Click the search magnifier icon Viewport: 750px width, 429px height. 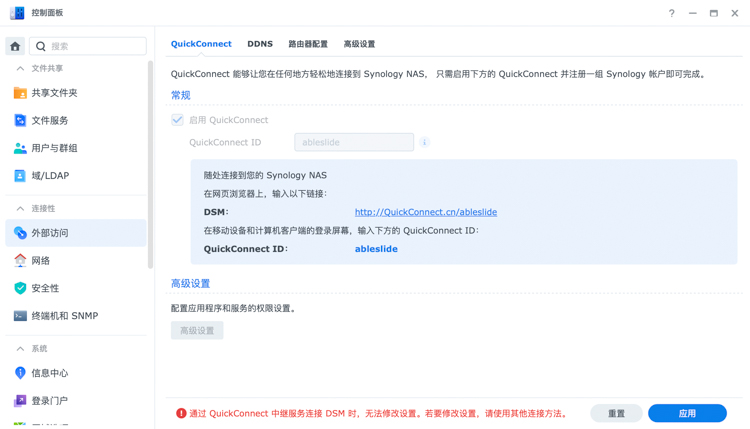point(41,46)
